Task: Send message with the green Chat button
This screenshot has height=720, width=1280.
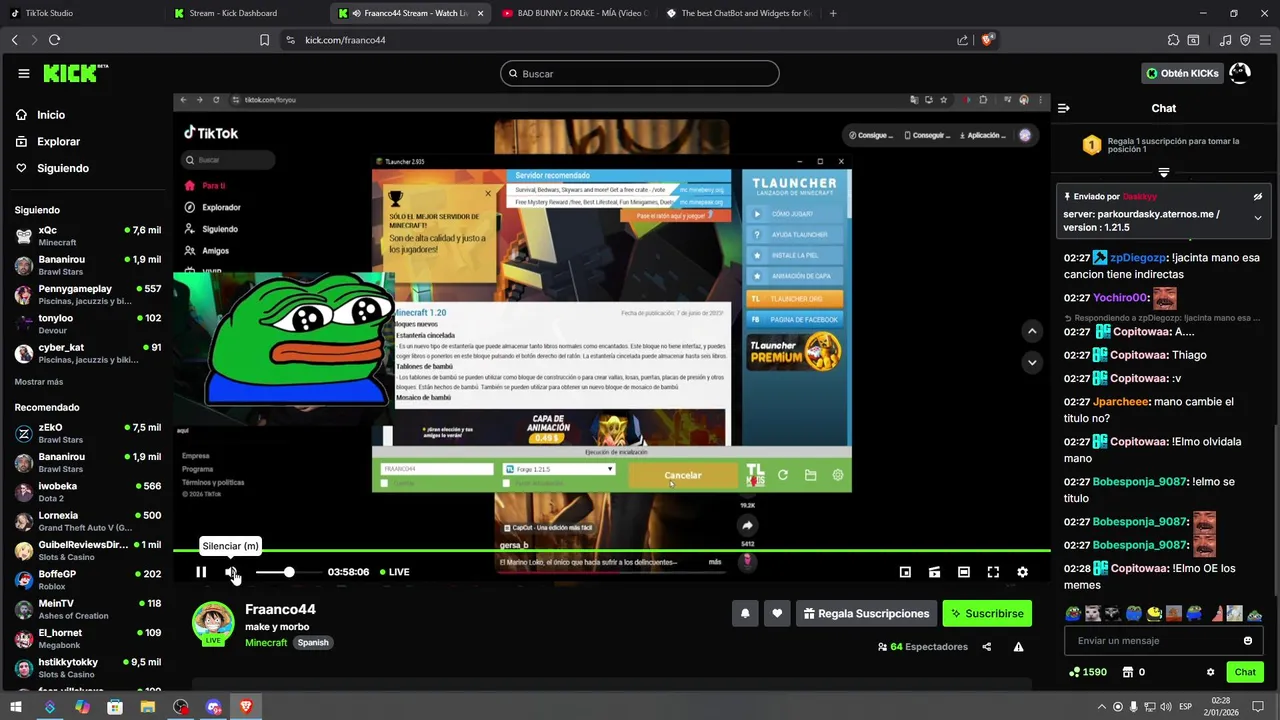Action: [x=1245, y=672]
